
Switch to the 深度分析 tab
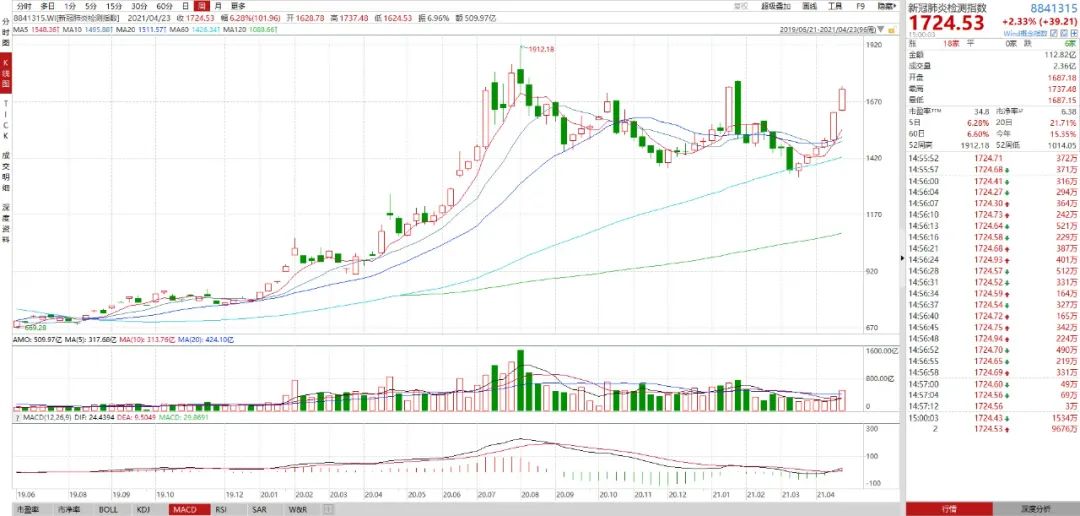1035,509
